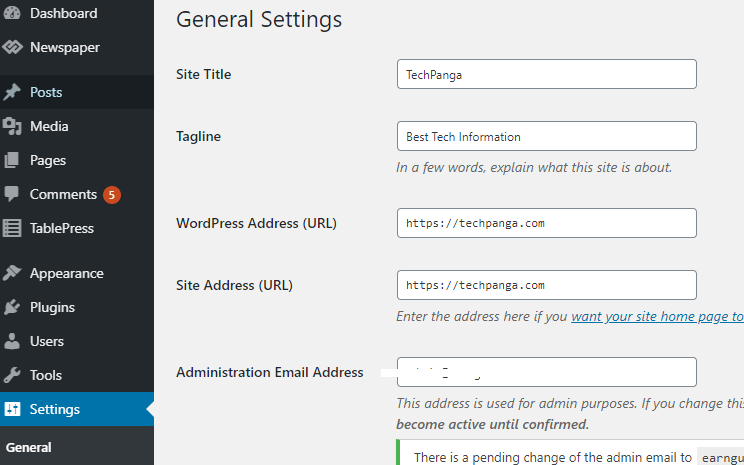Click the Users person icon

(x=12, y=341)
